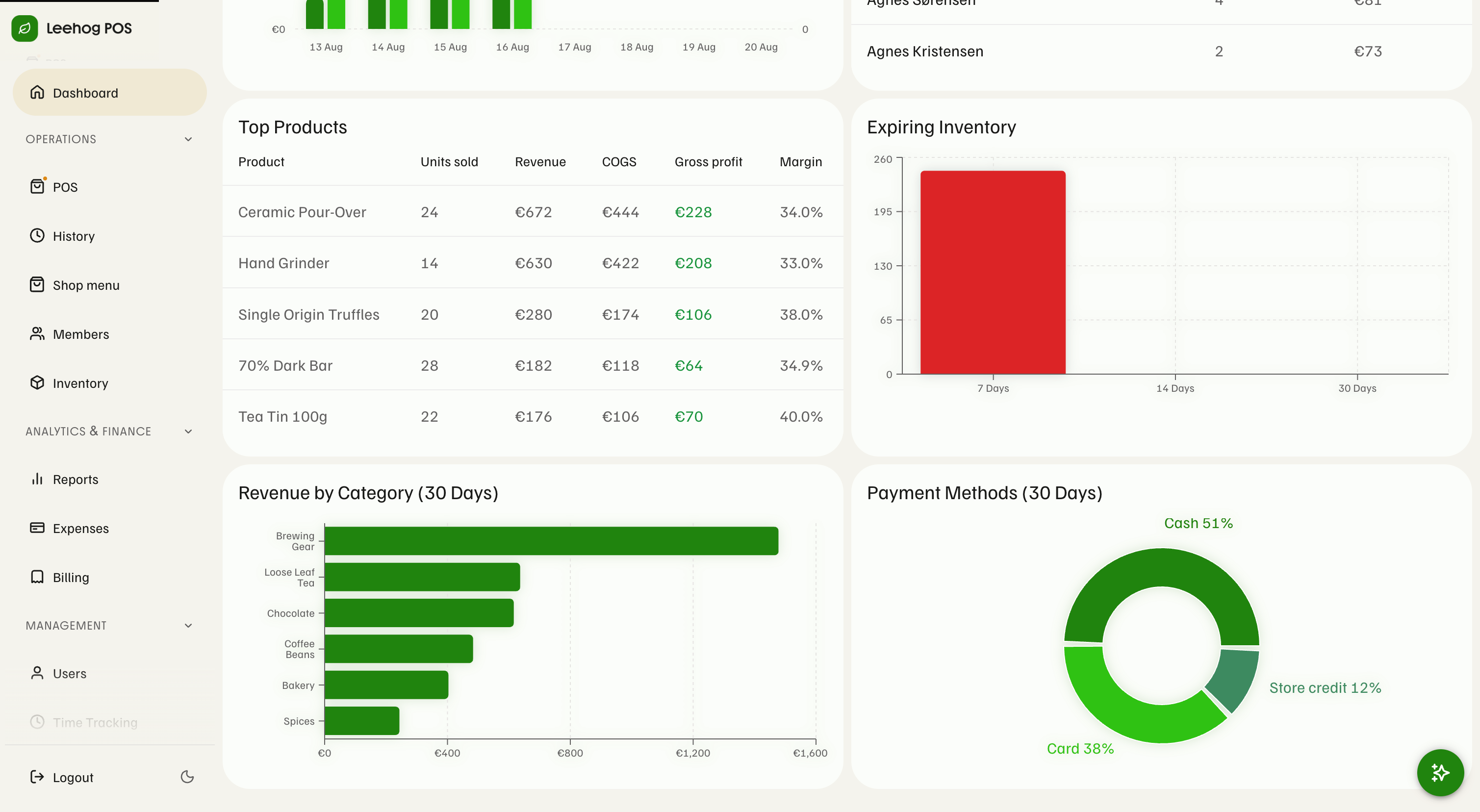The image size is (1480, 812).
Task: Navigate to Members
Action: coord(109,334)
